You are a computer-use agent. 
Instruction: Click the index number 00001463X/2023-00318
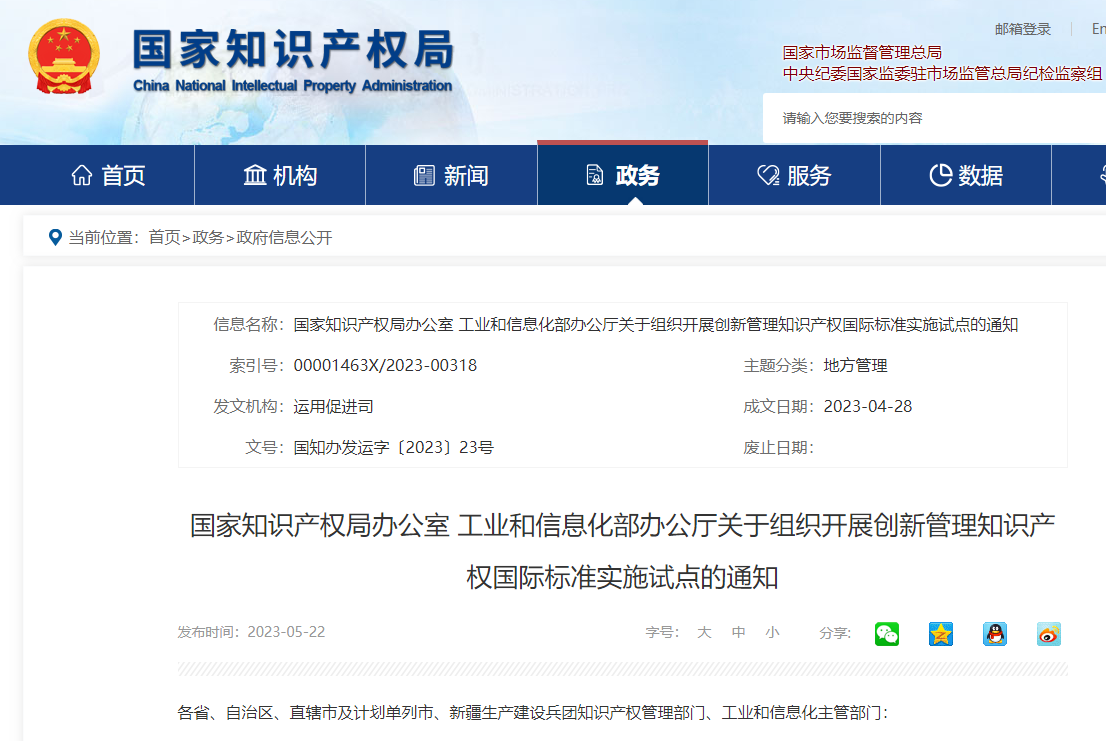(x=385, y=365)
